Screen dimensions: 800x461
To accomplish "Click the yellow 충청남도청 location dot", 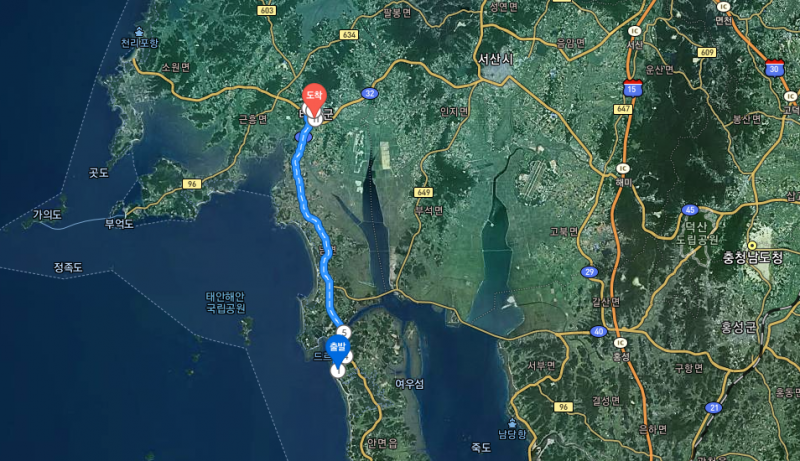I will [752, 246].
